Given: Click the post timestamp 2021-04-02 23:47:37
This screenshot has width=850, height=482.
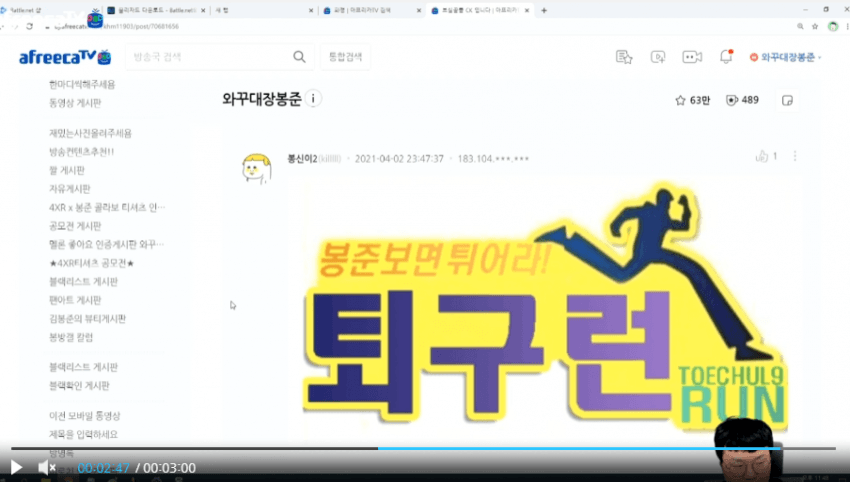Looking at the screenshot, I should point(399,158).
